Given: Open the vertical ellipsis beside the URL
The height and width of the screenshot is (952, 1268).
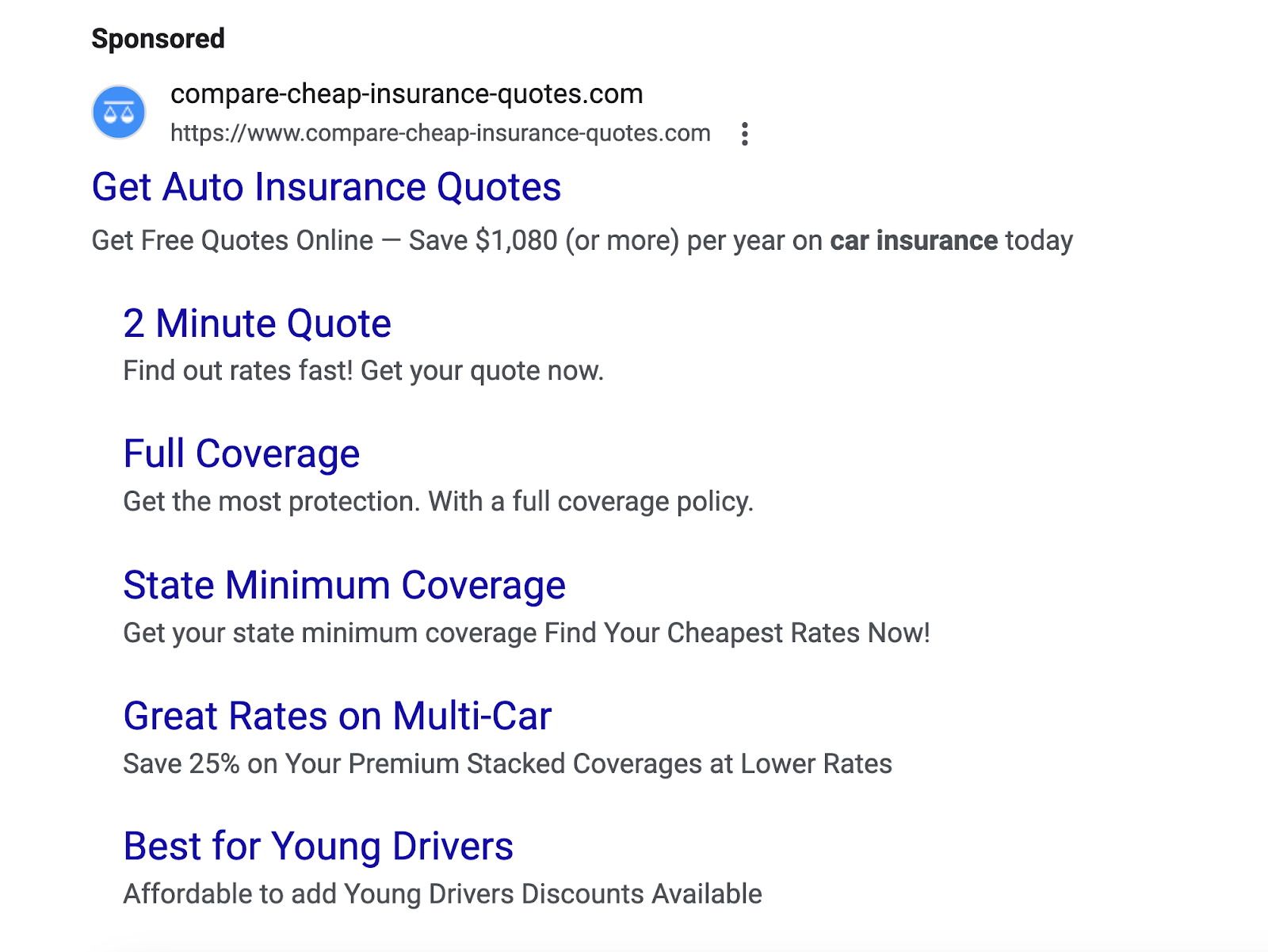Looking at the screenshot, I should (745, 133).
